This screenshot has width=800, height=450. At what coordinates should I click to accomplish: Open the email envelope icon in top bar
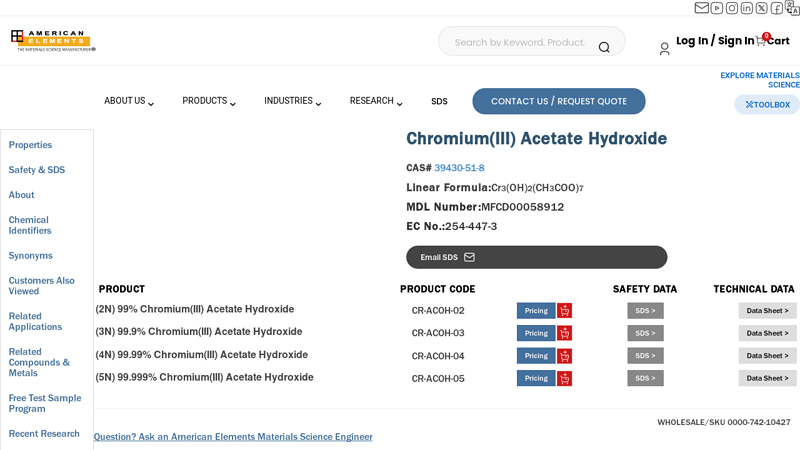702,8
